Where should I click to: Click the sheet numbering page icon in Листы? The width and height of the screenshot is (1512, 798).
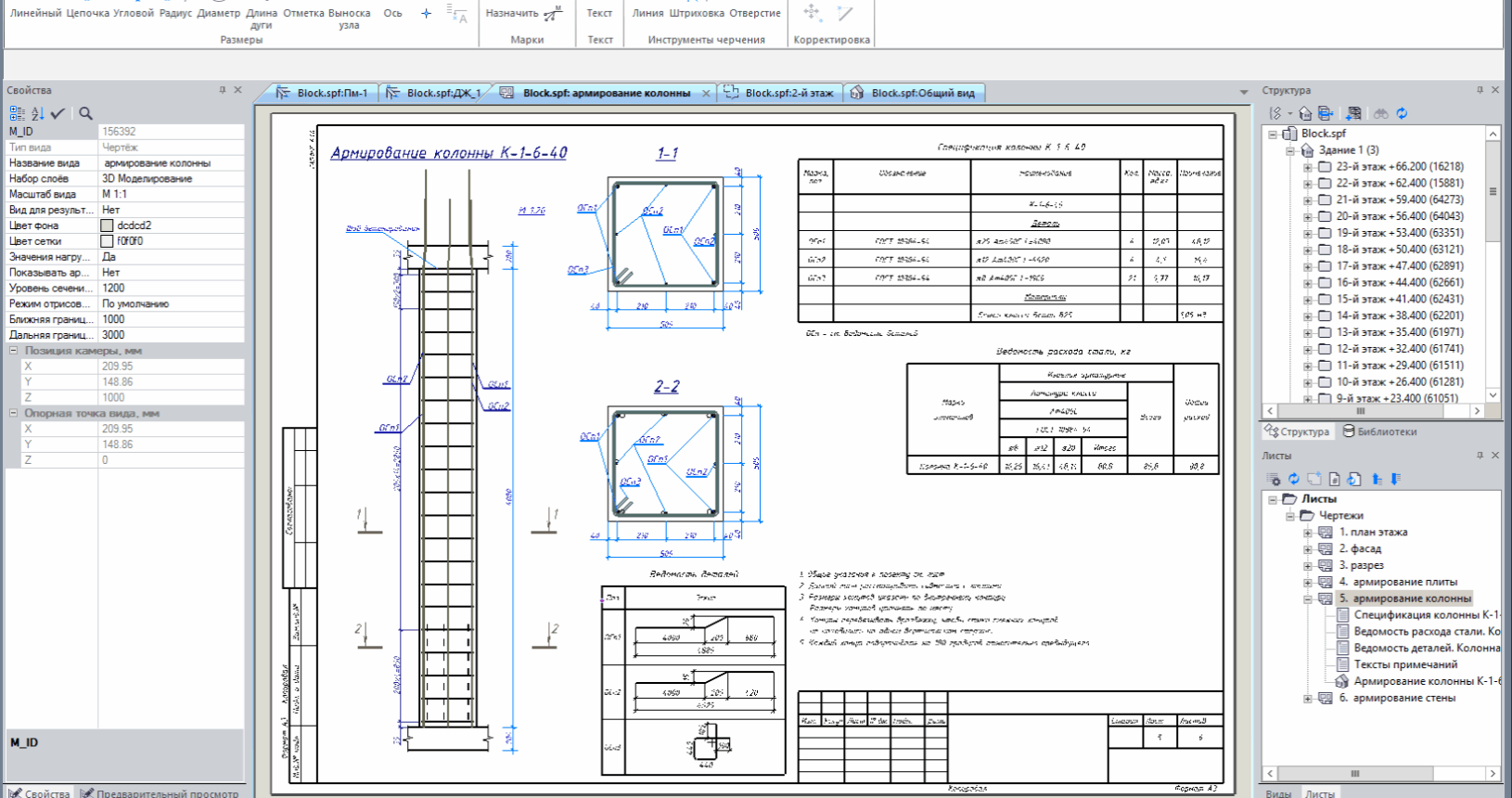tap(1334, 479)
